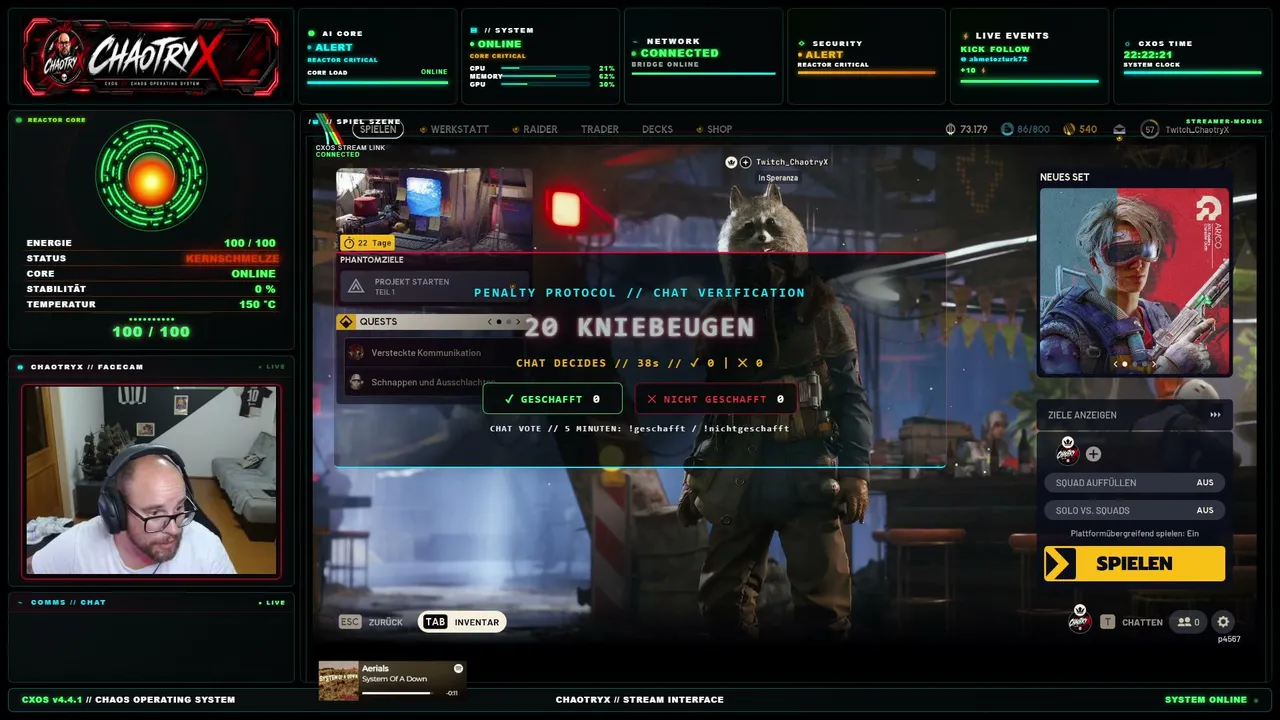Click the Plattformübergreifend spielen: Ein text

click(1134, 534)
